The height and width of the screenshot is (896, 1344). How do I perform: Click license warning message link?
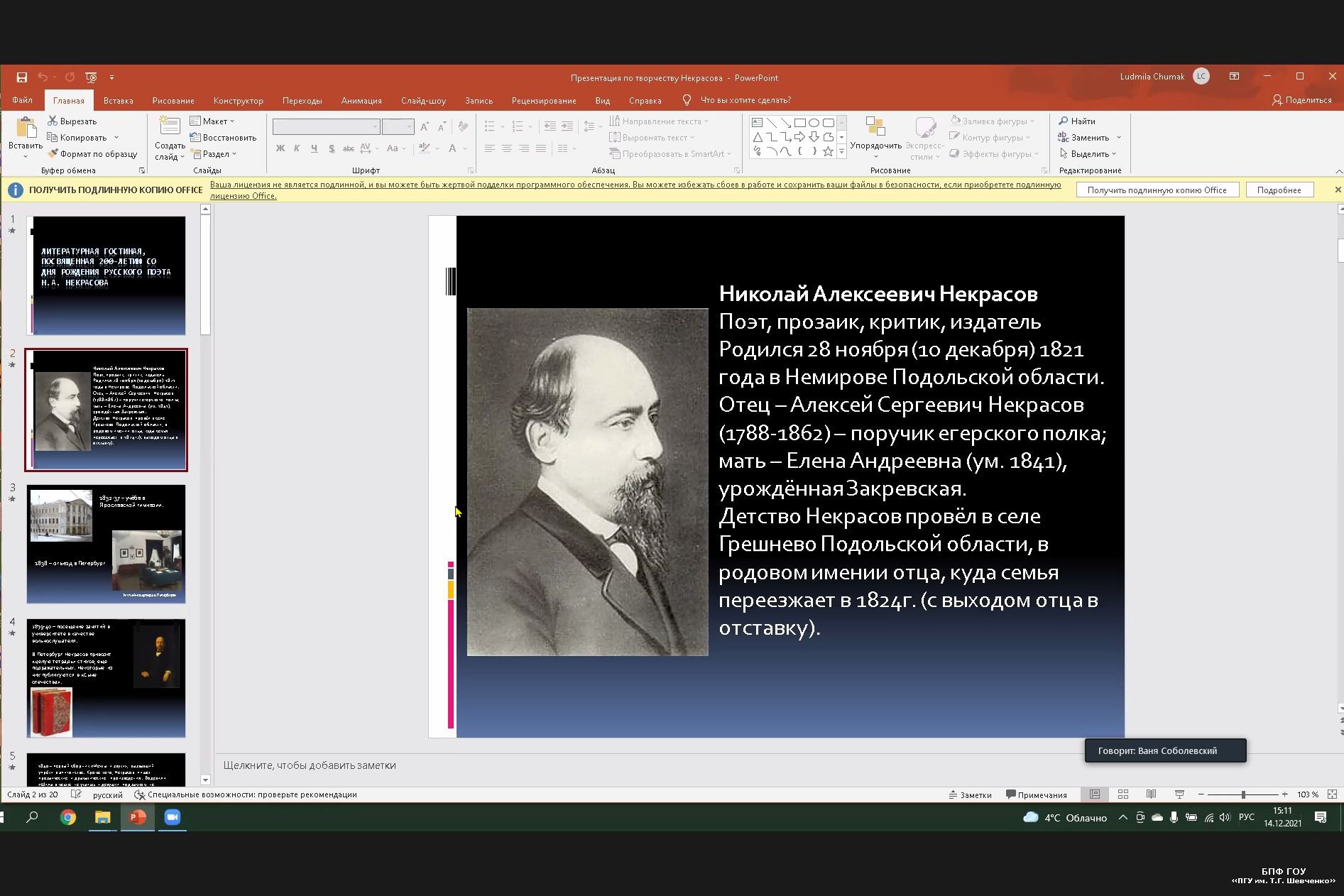tap(635, 190)
